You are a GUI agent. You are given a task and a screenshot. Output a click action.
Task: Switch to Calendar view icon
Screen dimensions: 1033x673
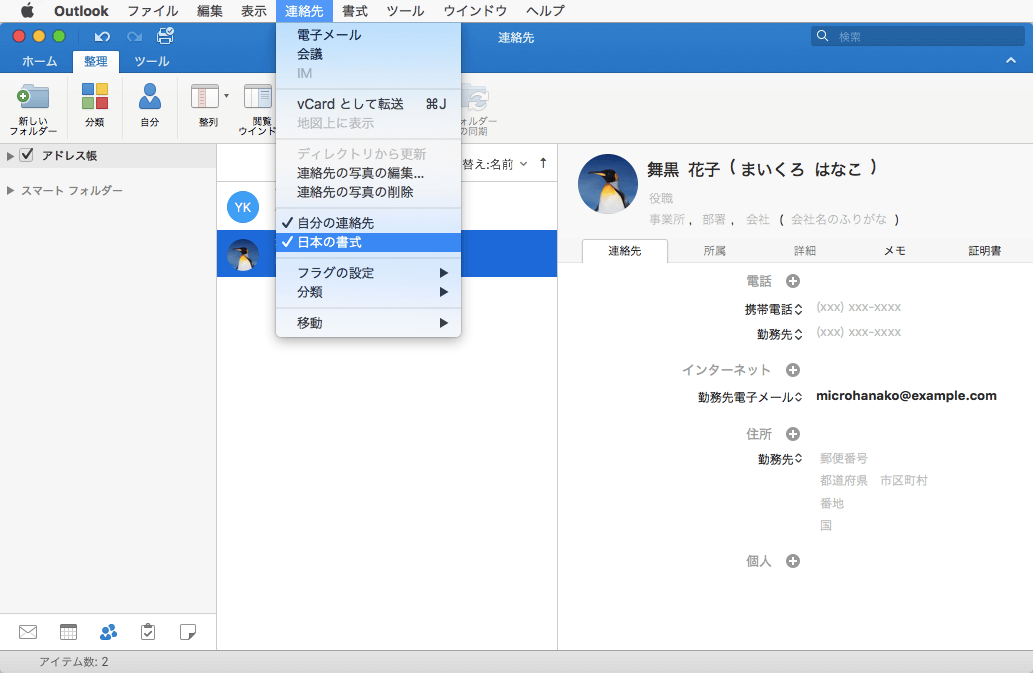(69, 632)
